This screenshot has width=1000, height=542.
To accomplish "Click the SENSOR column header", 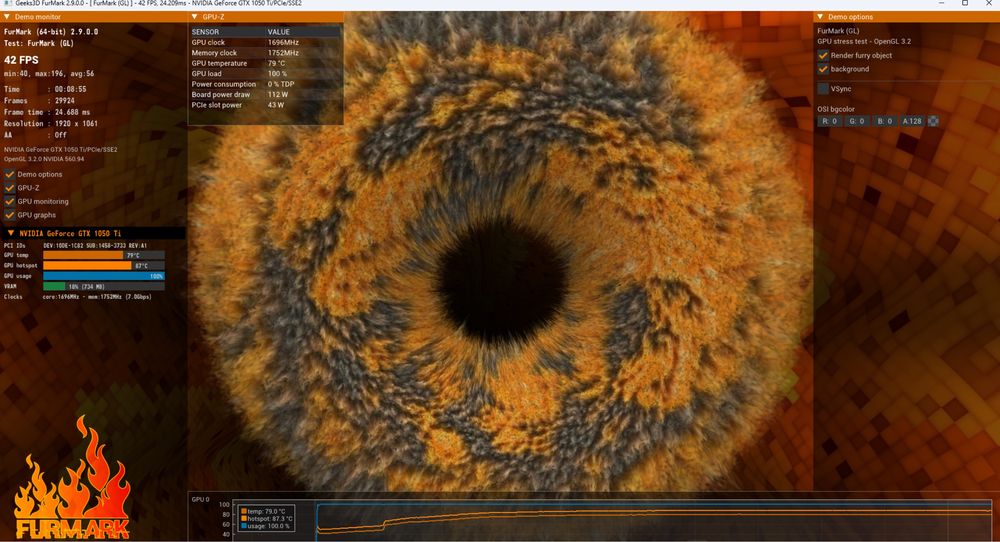I will coord(205,32).
